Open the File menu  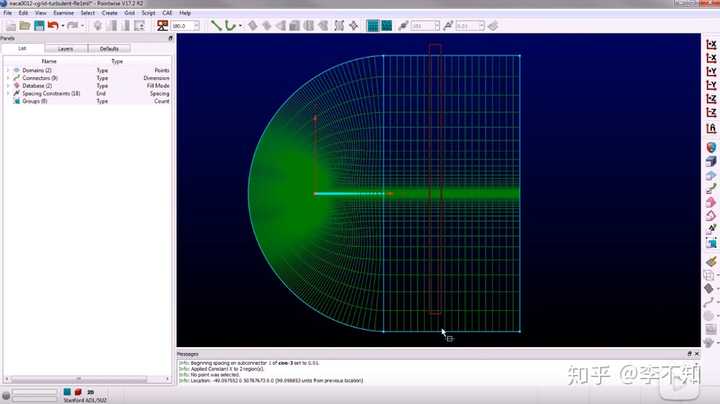(x=8, y=13)
